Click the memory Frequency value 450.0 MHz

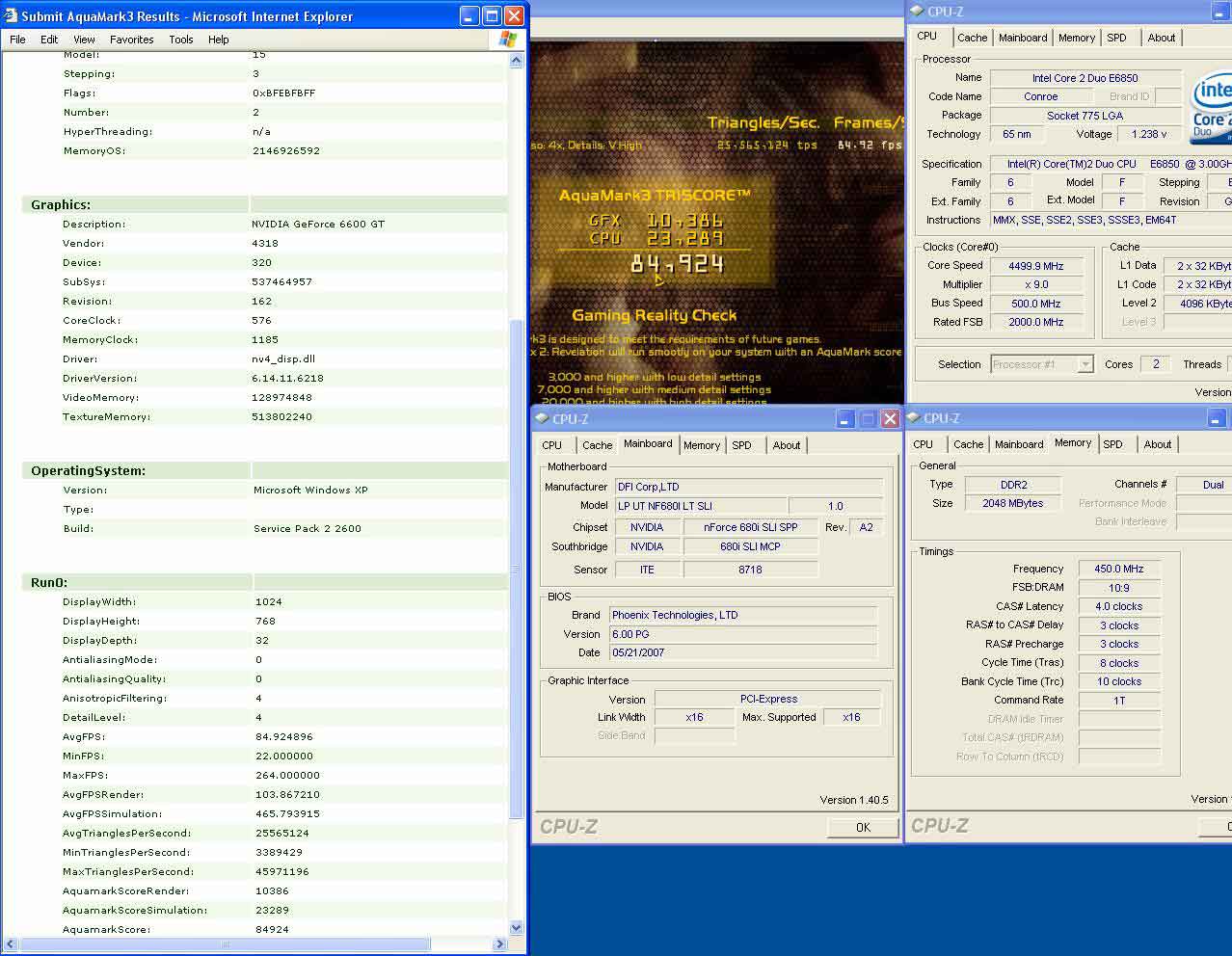coord(1119,570)
